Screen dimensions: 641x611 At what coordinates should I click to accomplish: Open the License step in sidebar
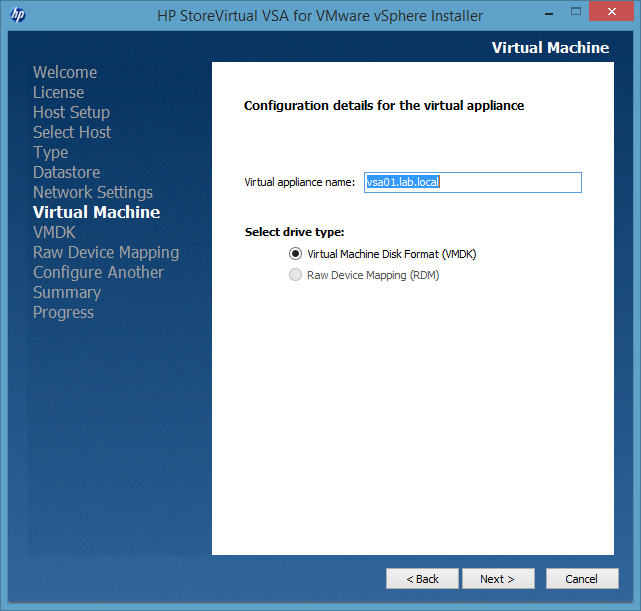(x=58, y=92)
